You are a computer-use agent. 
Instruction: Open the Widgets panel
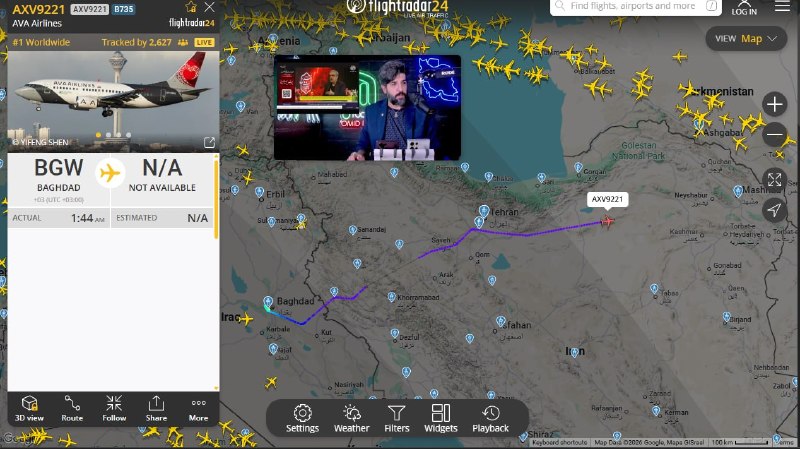440,418
